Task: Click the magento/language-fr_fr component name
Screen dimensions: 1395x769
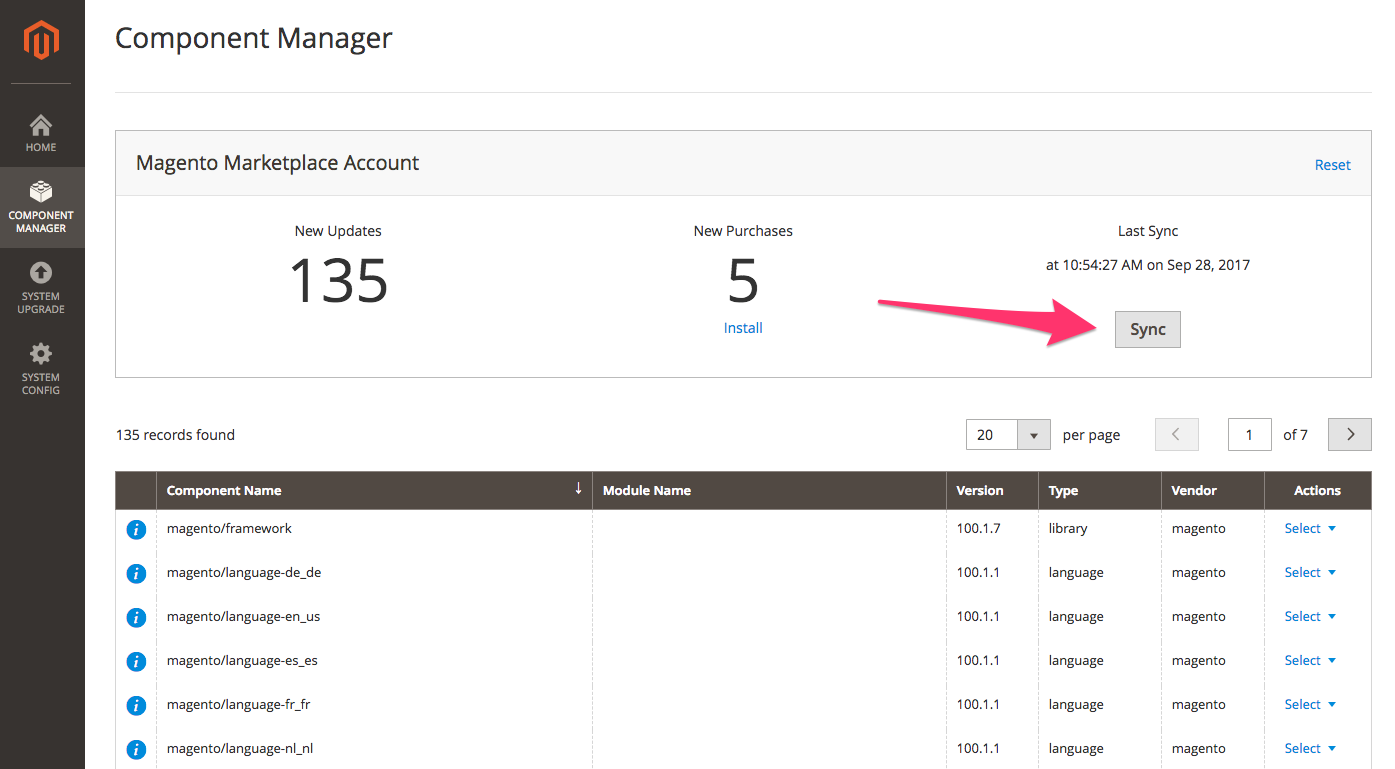Action: 239,704
